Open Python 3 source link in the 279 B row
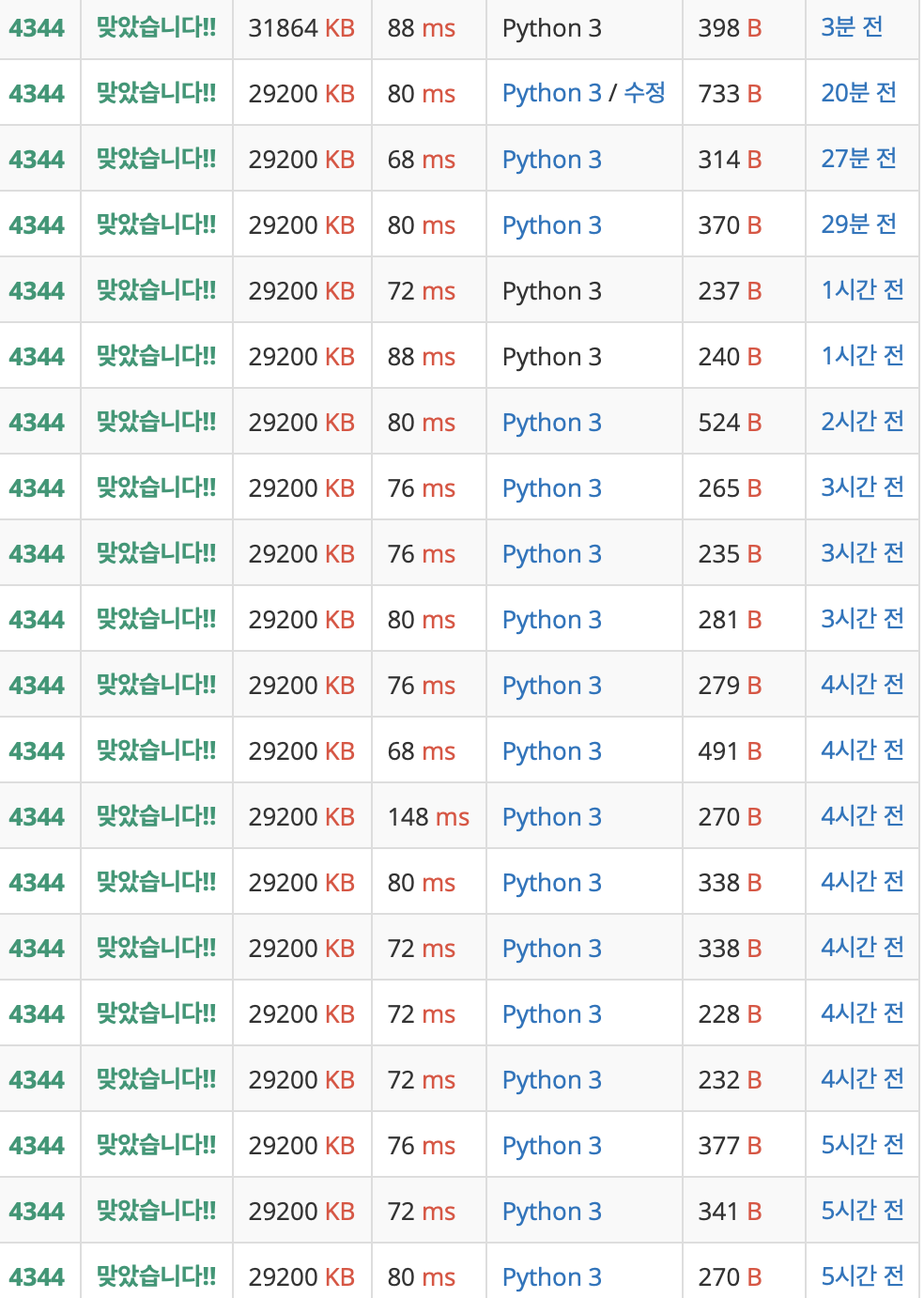The width and height of the screenshot is (924, 1298). [x=552, y=686]
